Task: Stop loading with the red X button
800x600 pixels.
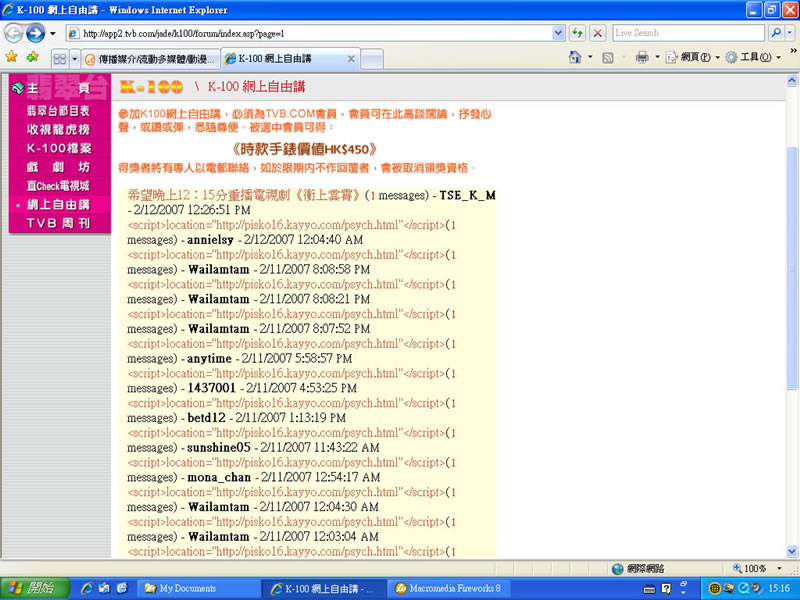Action: [597, 34]
